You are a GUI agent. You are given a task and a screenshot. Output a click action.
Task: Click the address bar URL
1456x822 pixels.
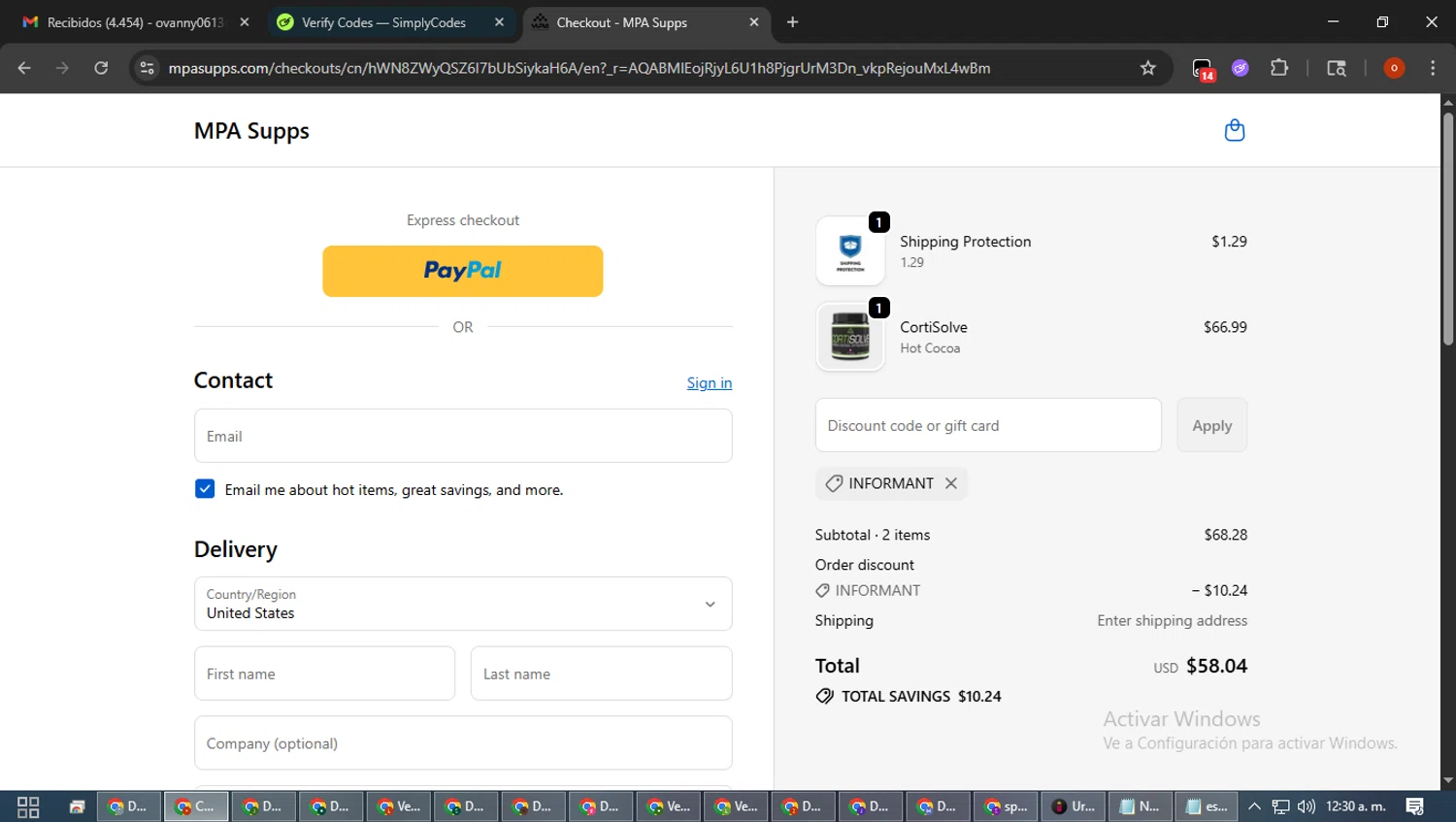tap(579, 68)
